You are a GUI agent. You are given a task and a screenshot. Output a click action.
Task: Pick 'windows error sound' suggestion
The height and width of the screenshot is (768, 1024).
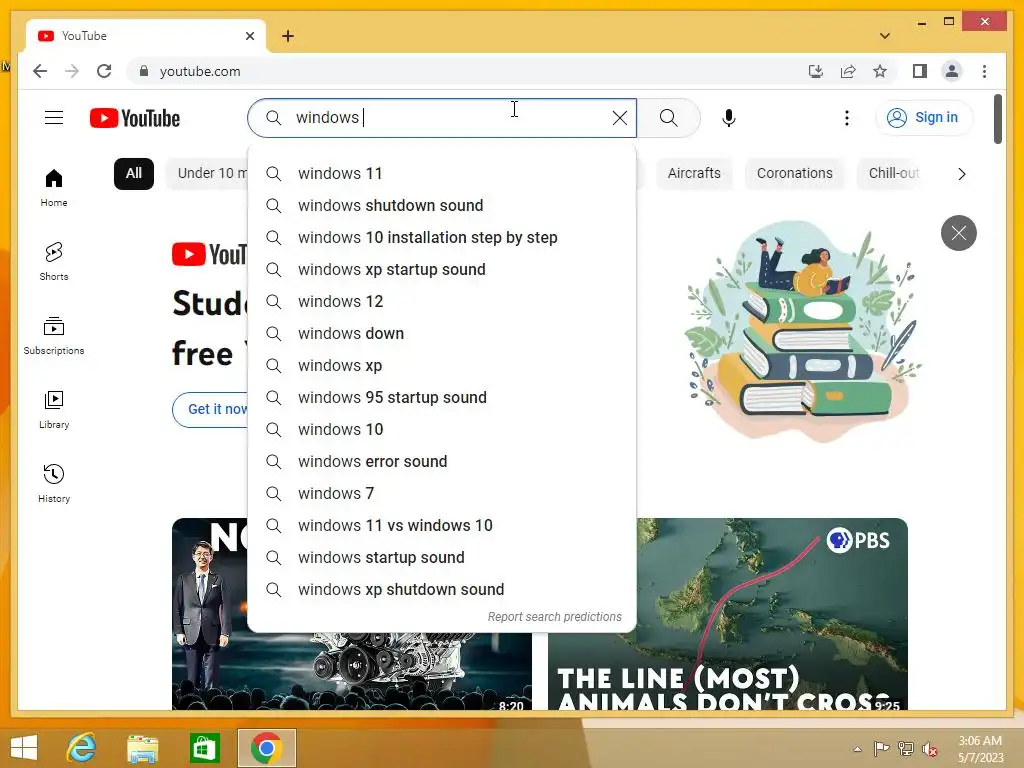coord(442,462)
